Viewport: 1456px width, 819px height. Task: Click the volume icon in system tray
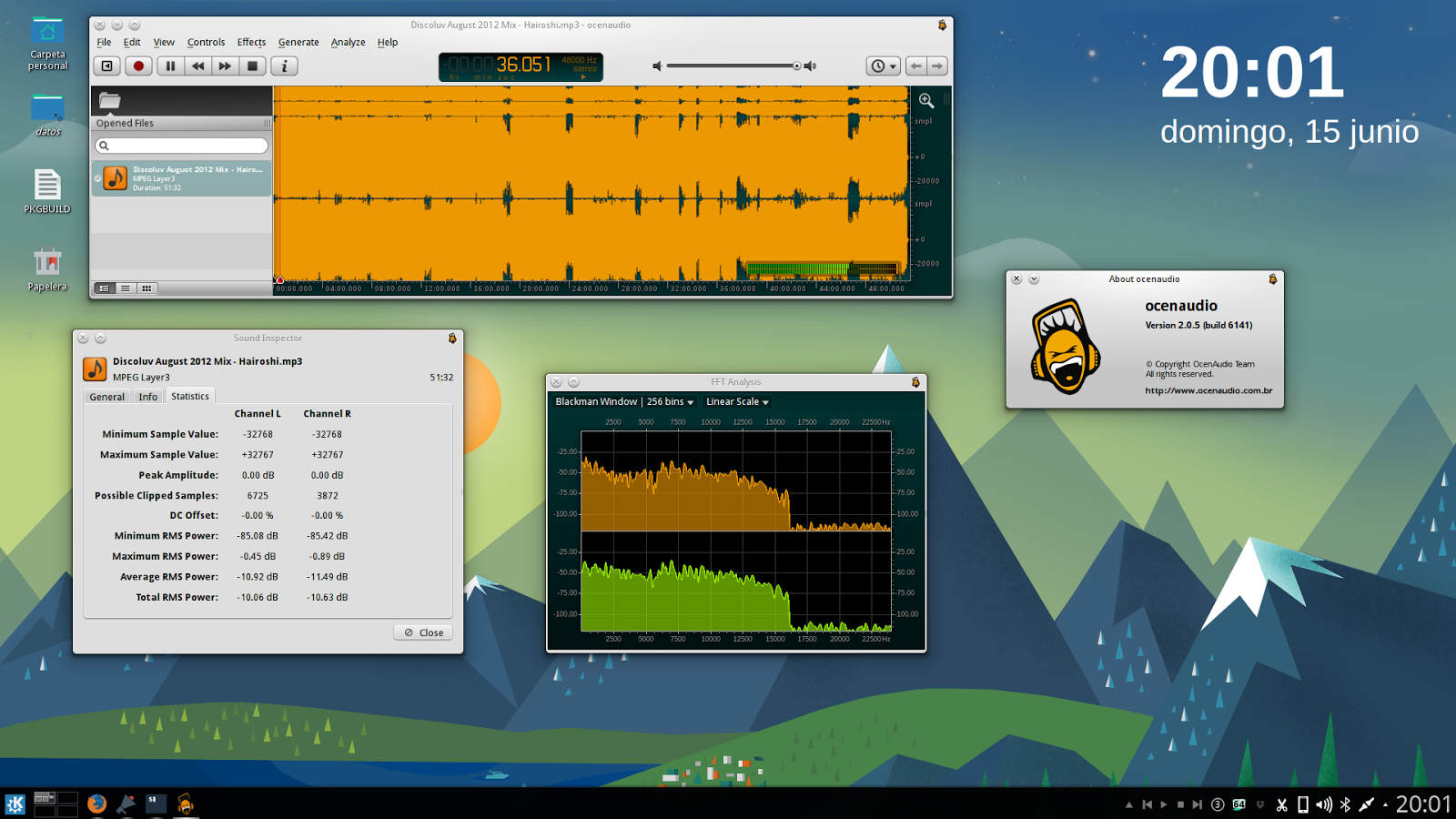click(1324, 804)
